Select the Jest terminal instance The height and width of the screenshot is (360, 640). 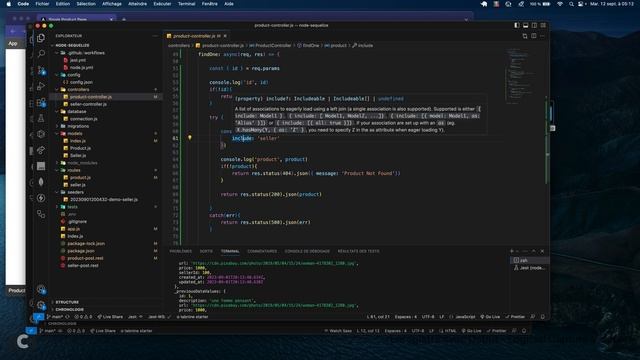[x=529, y=268]
